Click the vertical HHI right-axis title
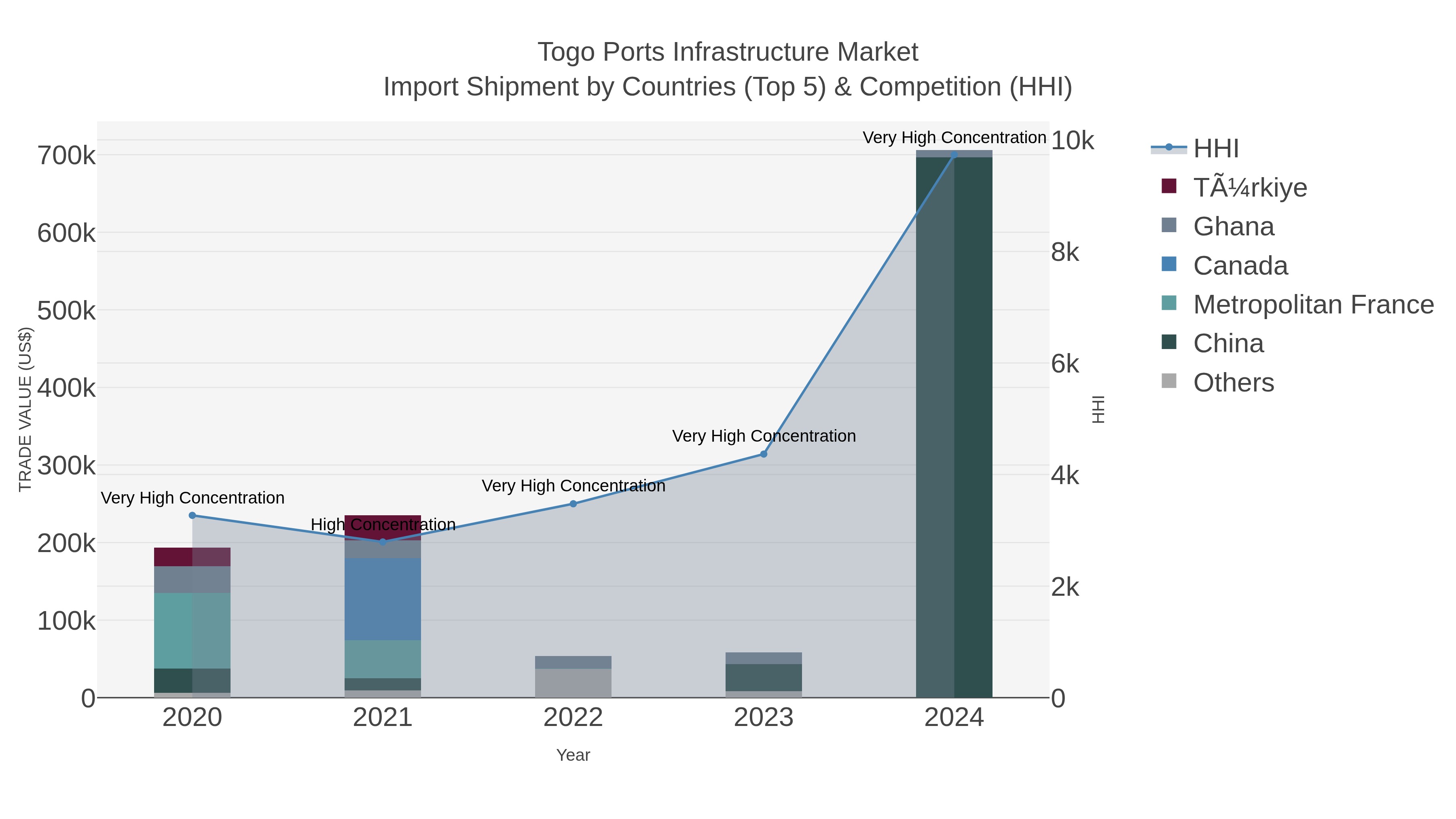 pyautogui.click(x=1098, y=409)
